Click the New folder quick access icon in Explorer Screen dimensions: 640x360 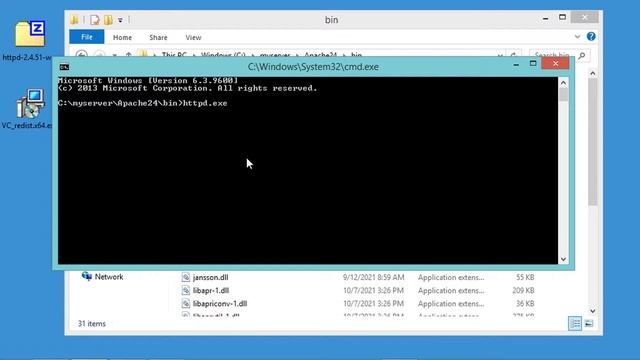[108, 20]
